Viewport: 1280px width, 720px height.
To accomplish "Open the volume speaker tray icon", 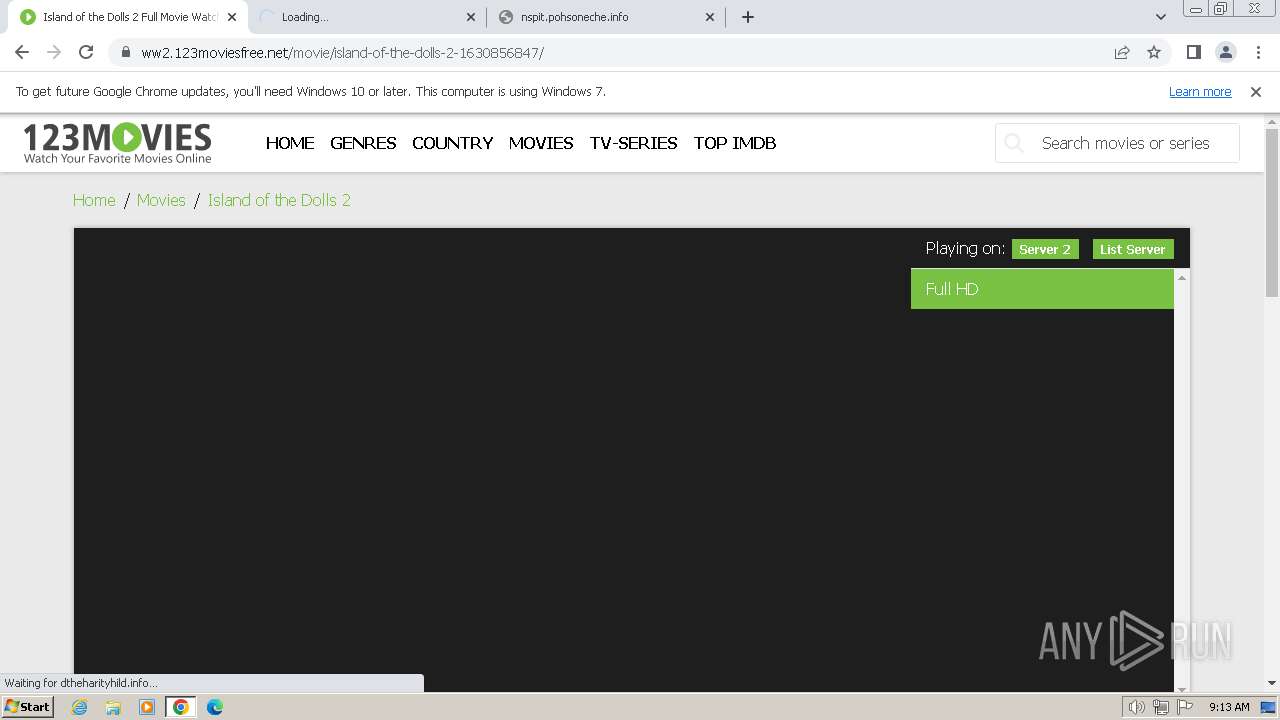I will pyautogui.click(x=1136, y=707).
